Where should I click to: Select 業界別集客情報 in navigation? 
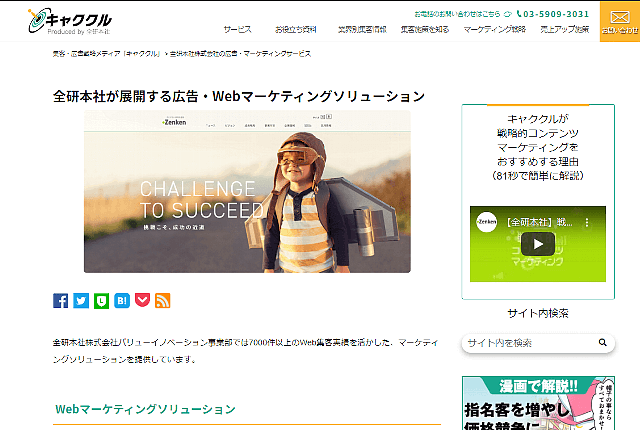click(x=362, y=30)
